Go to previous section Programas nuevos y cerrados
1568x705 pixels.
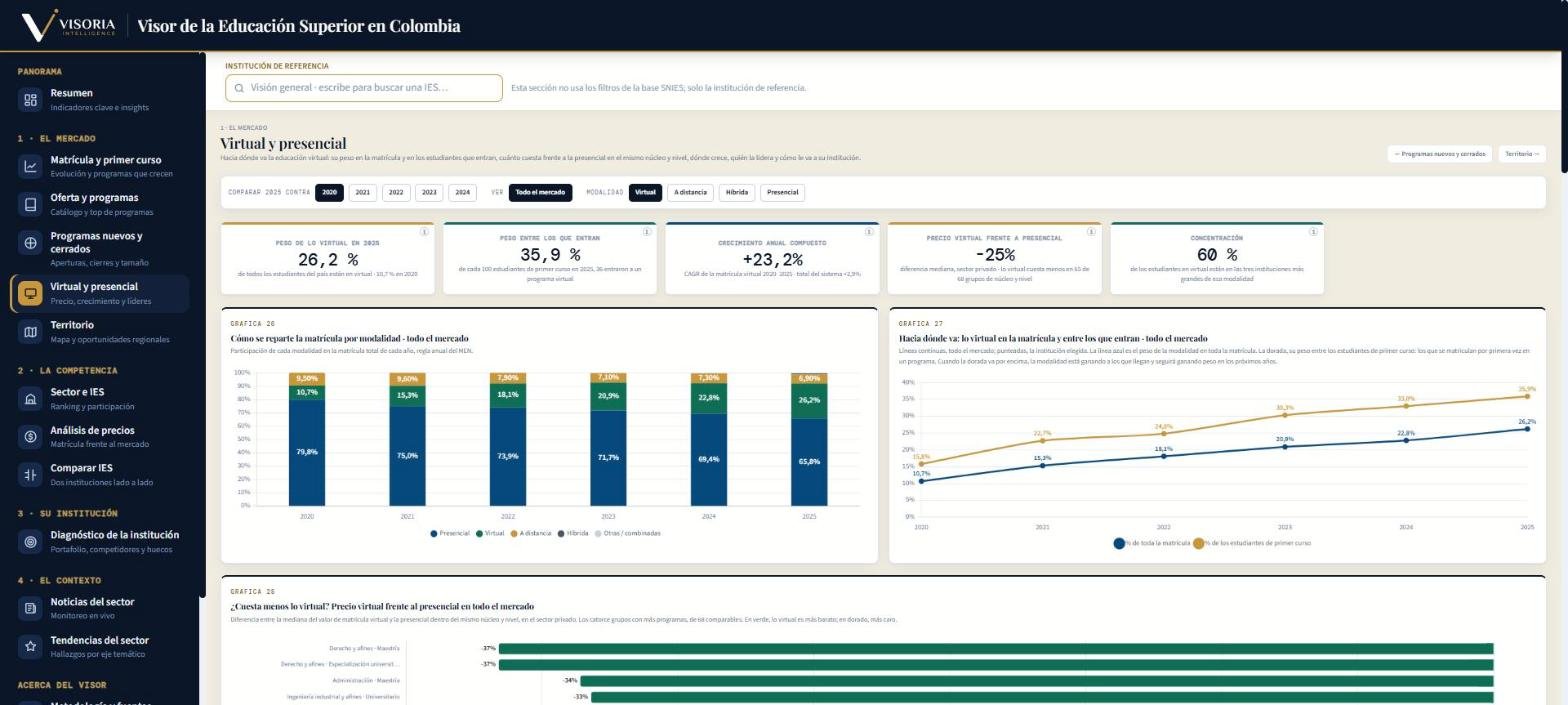(1440, 154)
